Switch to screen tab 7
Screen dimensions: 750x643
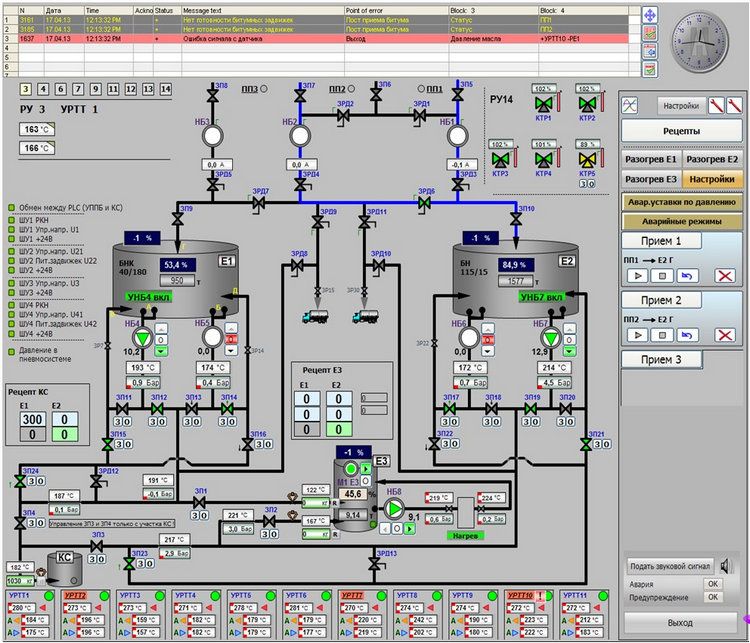click(78, 89)
